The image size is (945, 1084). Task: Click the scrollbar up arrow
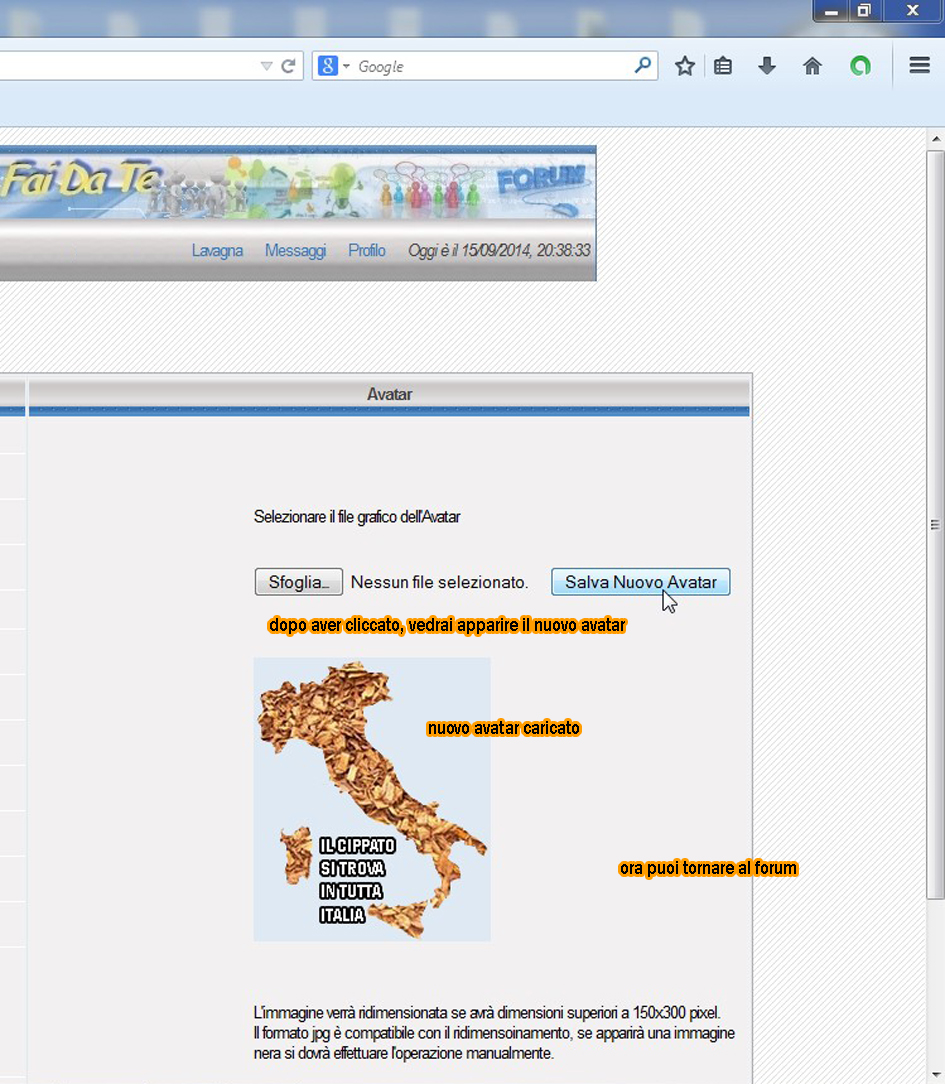pyautogui.click(x=936, y=139)
